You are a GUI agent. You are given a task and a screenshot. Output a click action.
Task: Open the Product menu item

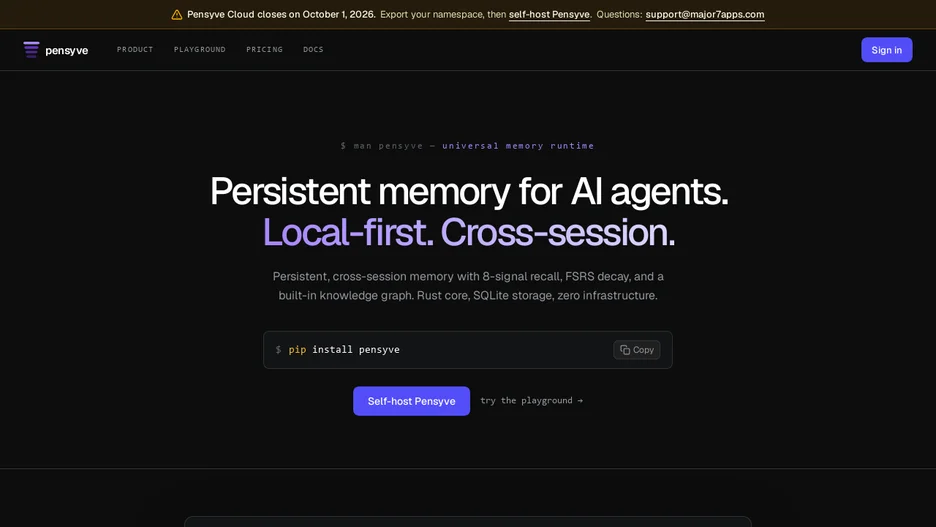[x=135, y=50]
